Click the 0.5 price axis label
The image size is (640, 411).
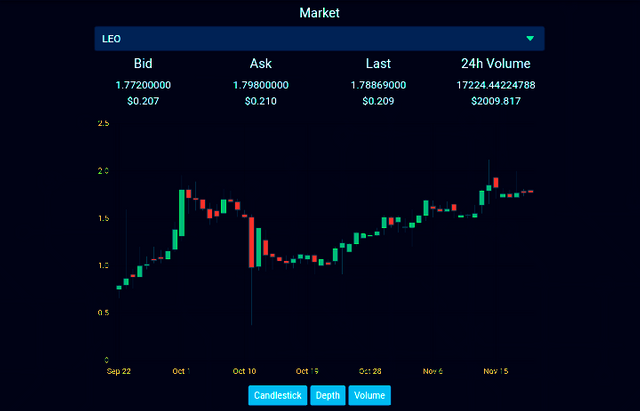pos(104,313)
